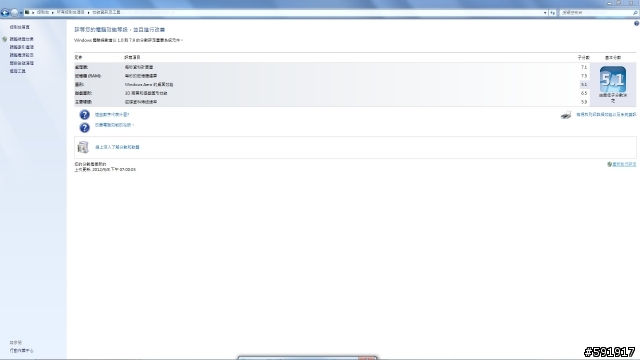Focus the Control Panel search box

pos(595,13)
